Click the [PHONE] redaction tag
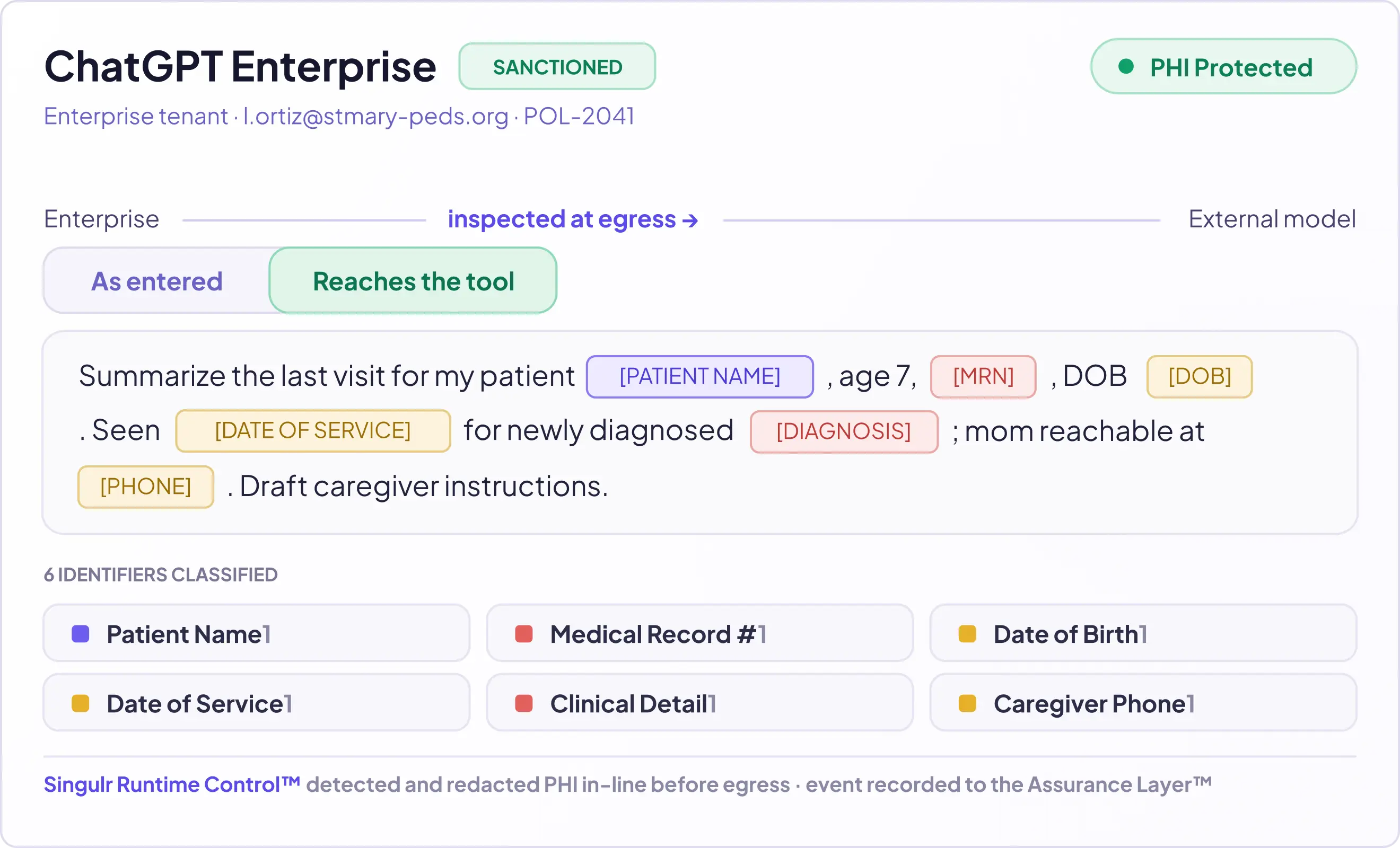1400x848 pixels. (x=145, y=487)
